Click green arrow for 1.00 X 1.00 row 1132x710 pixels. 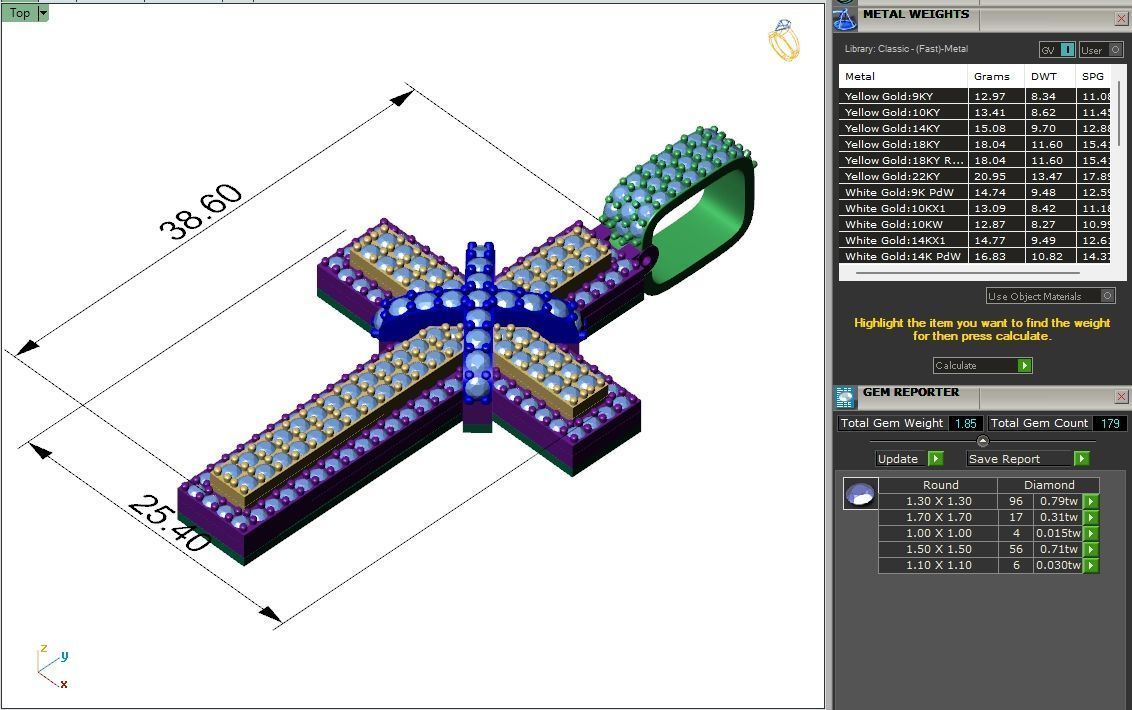1091,533
